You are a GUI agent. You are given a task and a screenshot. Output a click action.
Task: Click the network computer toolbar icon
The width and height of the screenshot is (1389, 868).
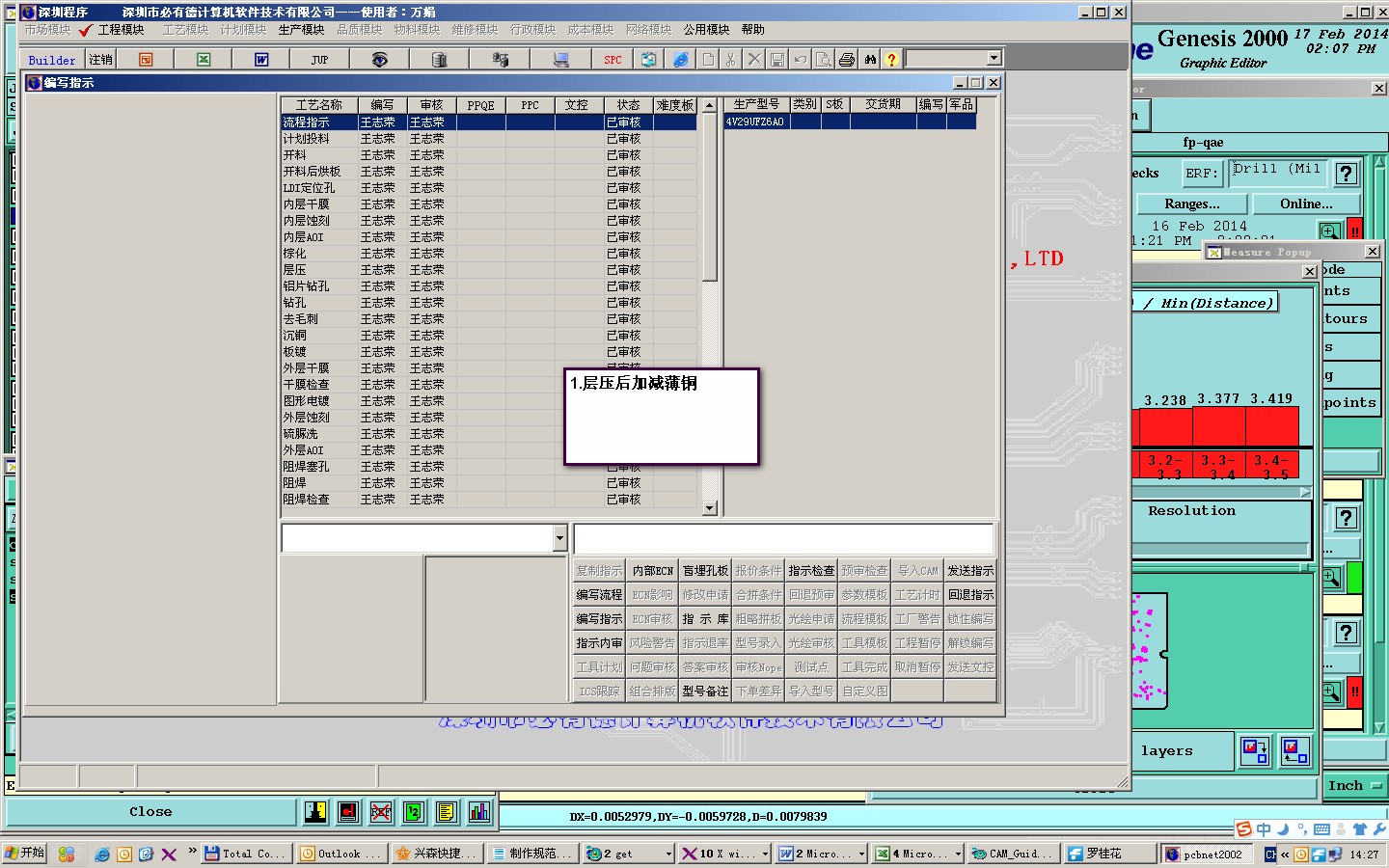tap(560, 60)
